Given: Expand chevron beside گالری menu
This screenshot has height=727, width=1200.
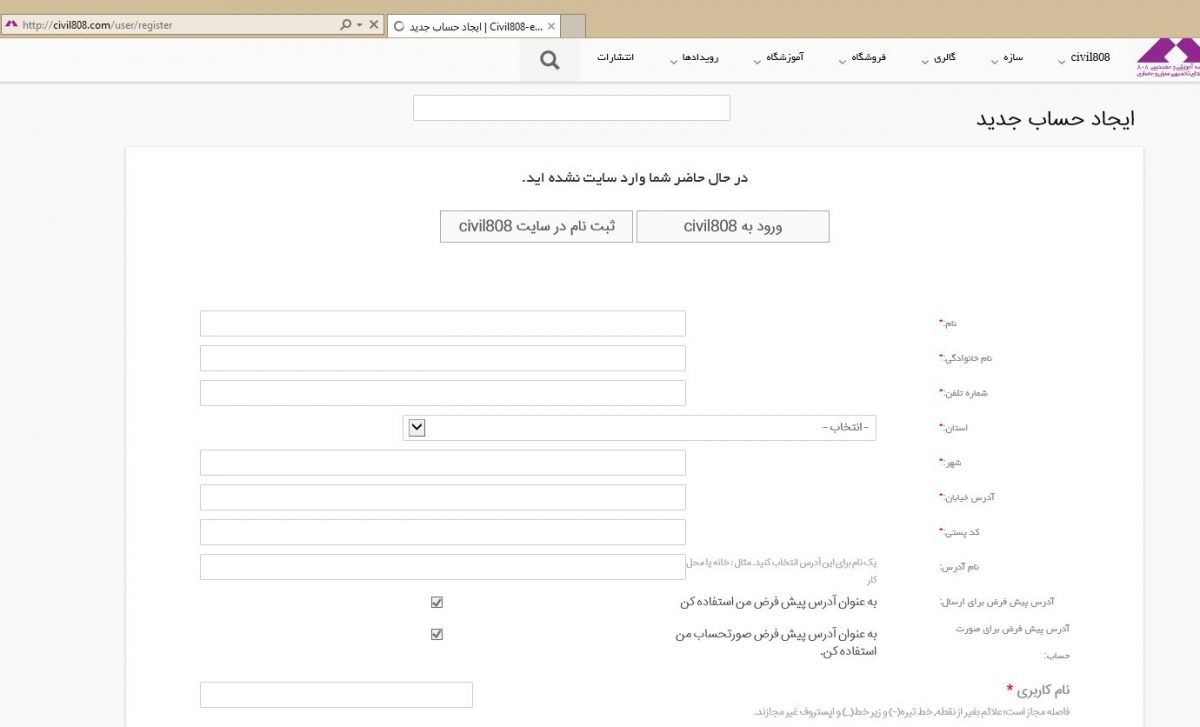Looking at the screenshot, I should coord(924,61).
